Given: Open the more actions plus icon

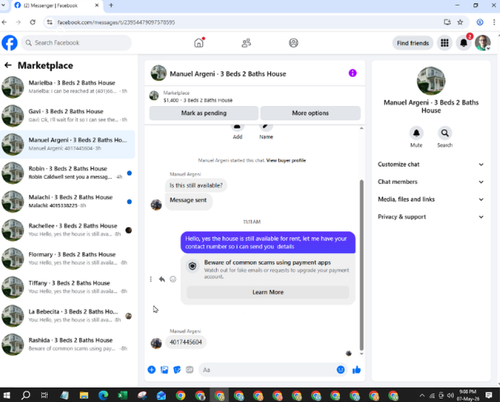Looking at the screenshot, I should tap(151, 369).
